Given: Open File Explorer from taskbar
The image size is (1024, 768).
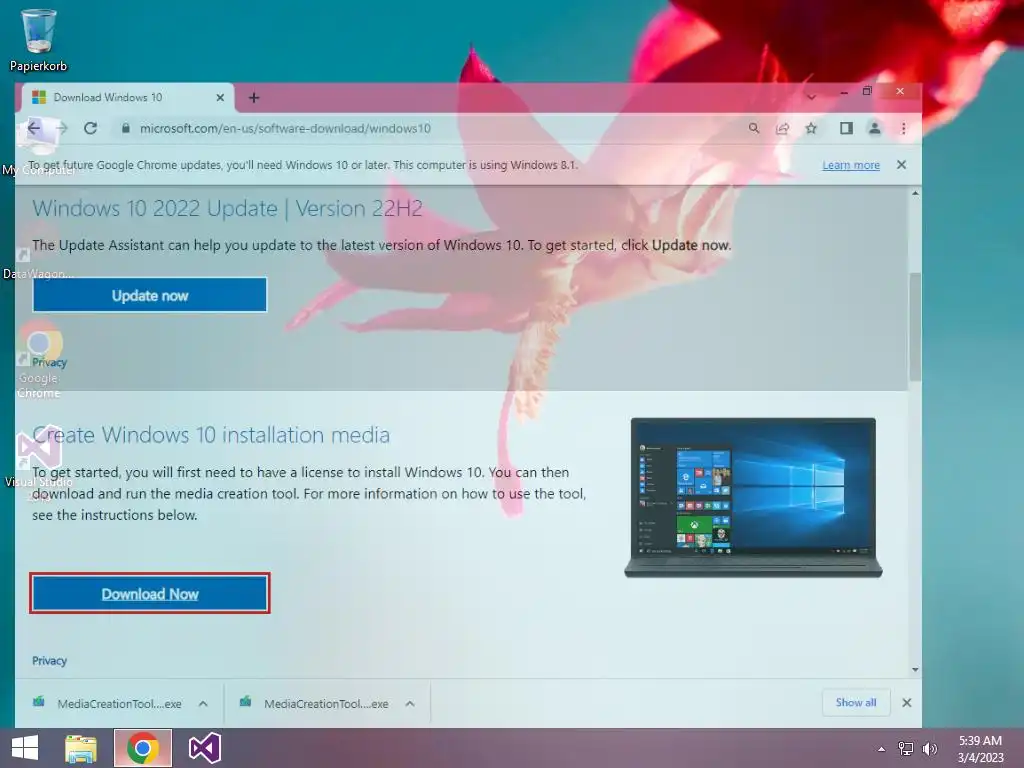Looking at the screenshot, I should pos(81,748).
